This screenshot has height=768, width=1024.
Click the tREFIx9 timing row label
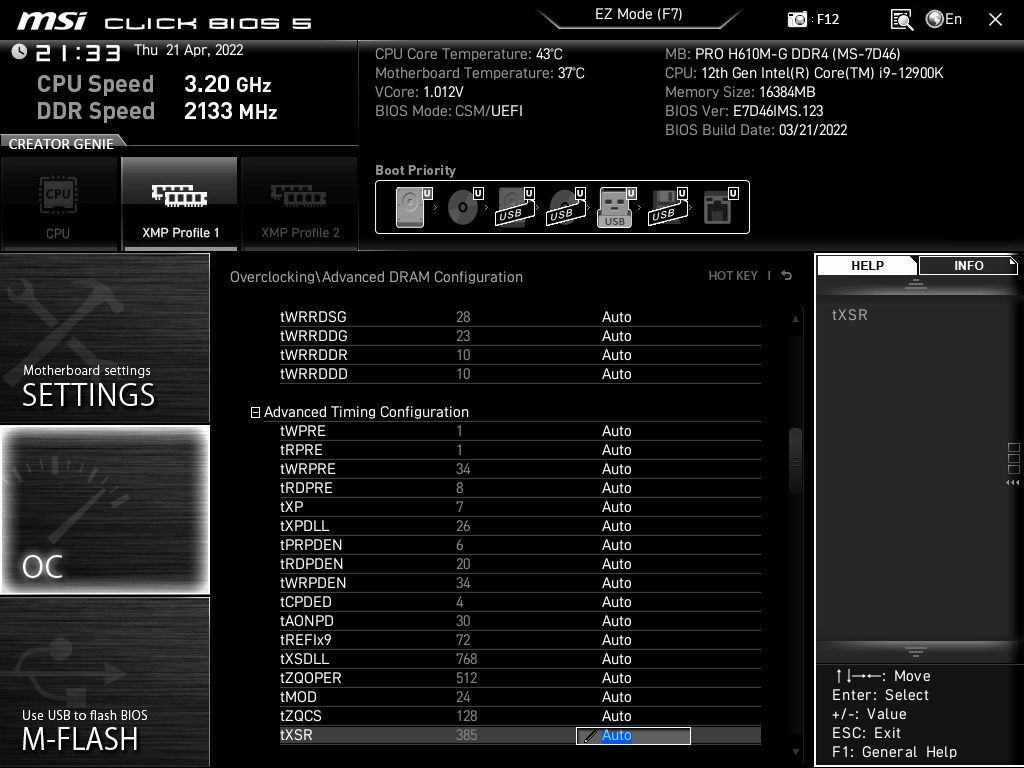click(306, 639)
